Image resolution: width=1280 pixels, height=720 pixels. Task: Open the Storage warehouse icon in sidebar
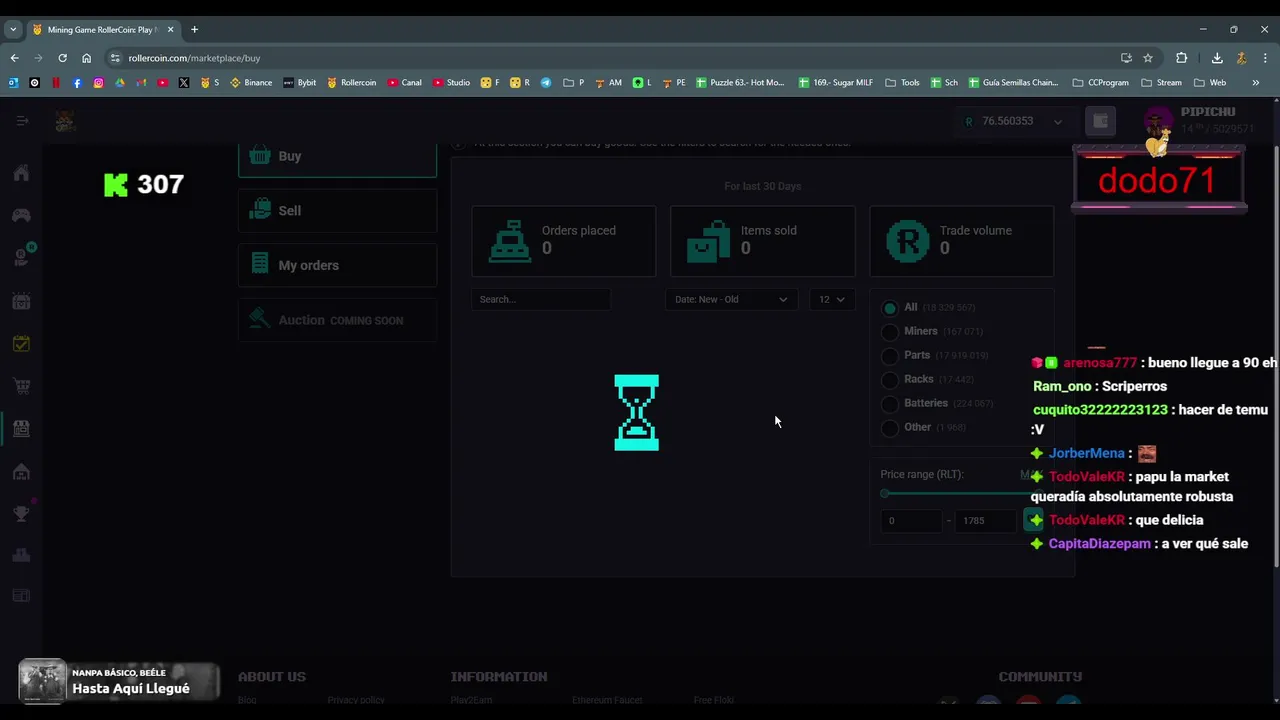21,471
